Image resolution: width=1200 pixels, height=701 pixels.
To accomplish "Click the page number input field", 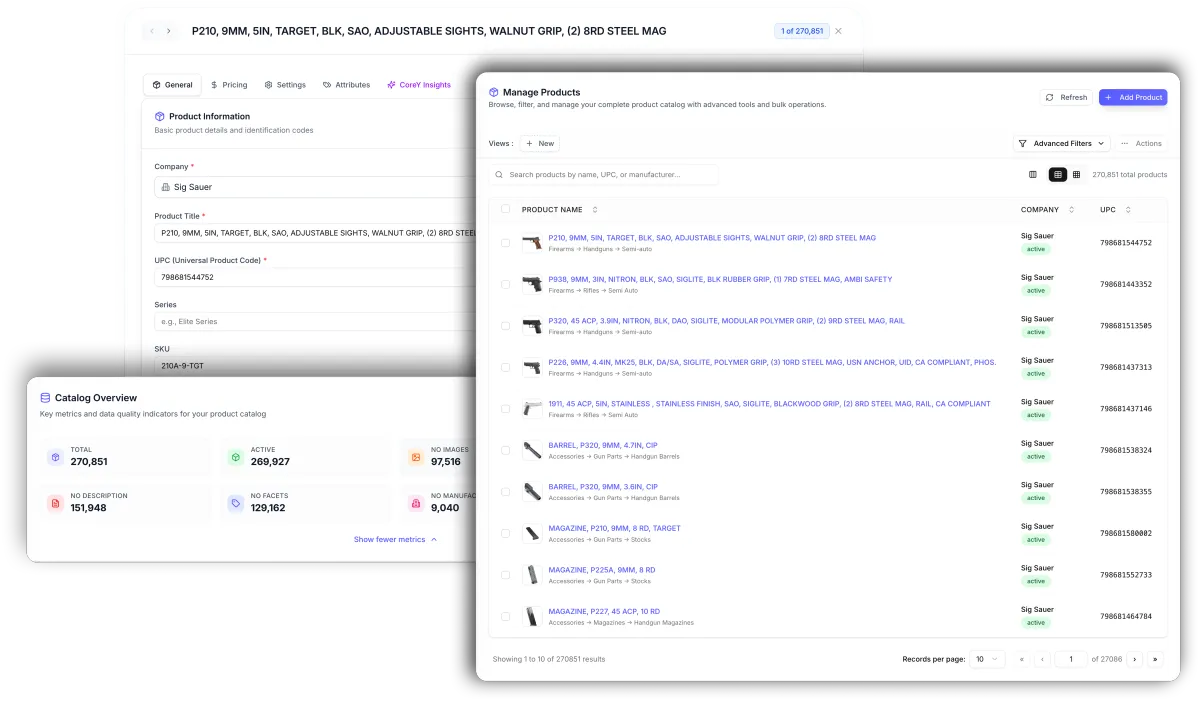I will click(1071, 659).
